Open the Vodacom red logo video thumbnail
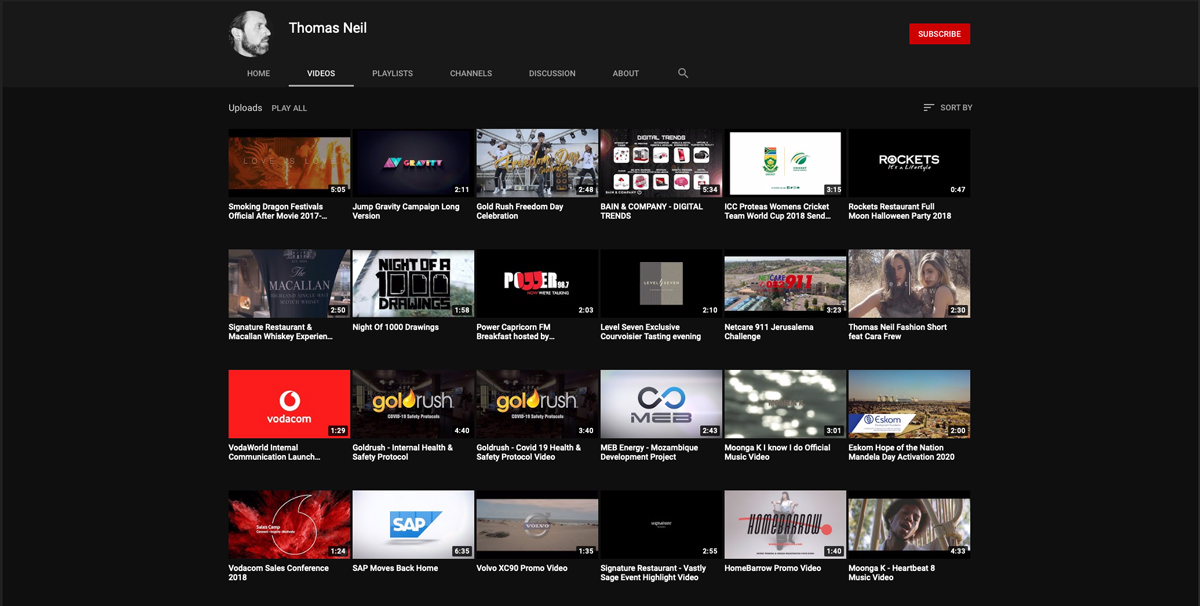Image resolution: width=1200 pixels, height=606 pixels. [289, 404]
